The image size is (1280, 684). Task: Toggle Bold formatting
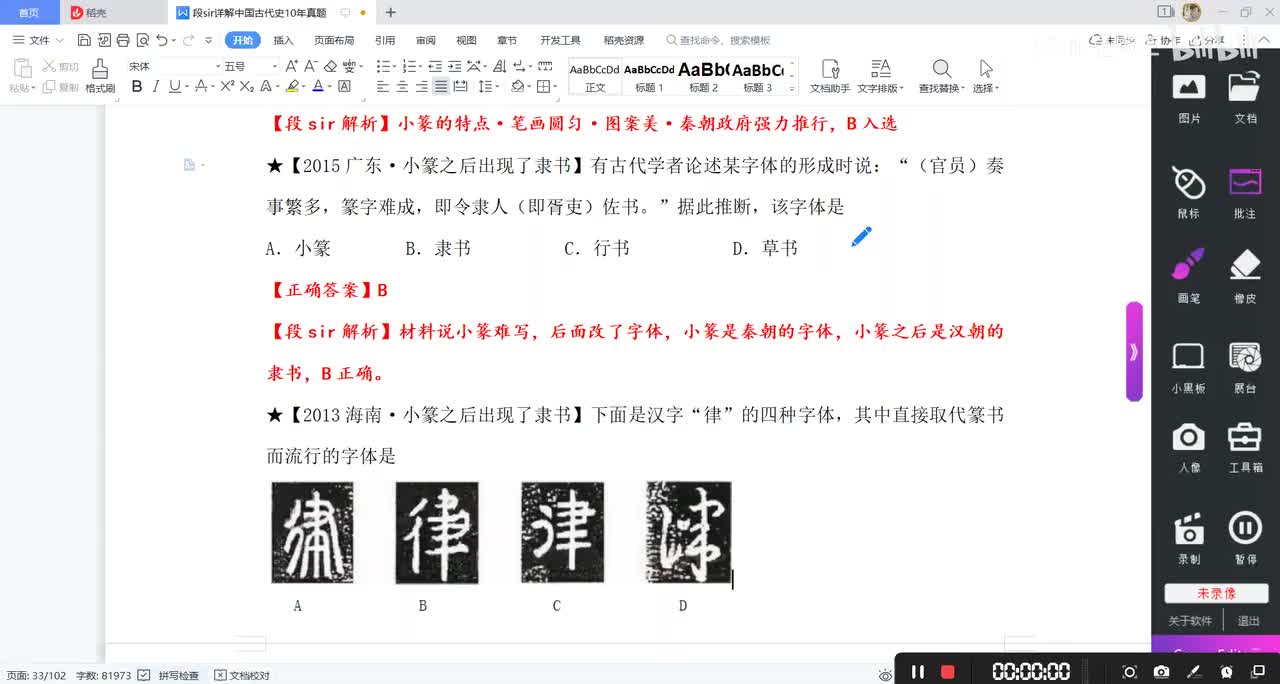[137, 87]
